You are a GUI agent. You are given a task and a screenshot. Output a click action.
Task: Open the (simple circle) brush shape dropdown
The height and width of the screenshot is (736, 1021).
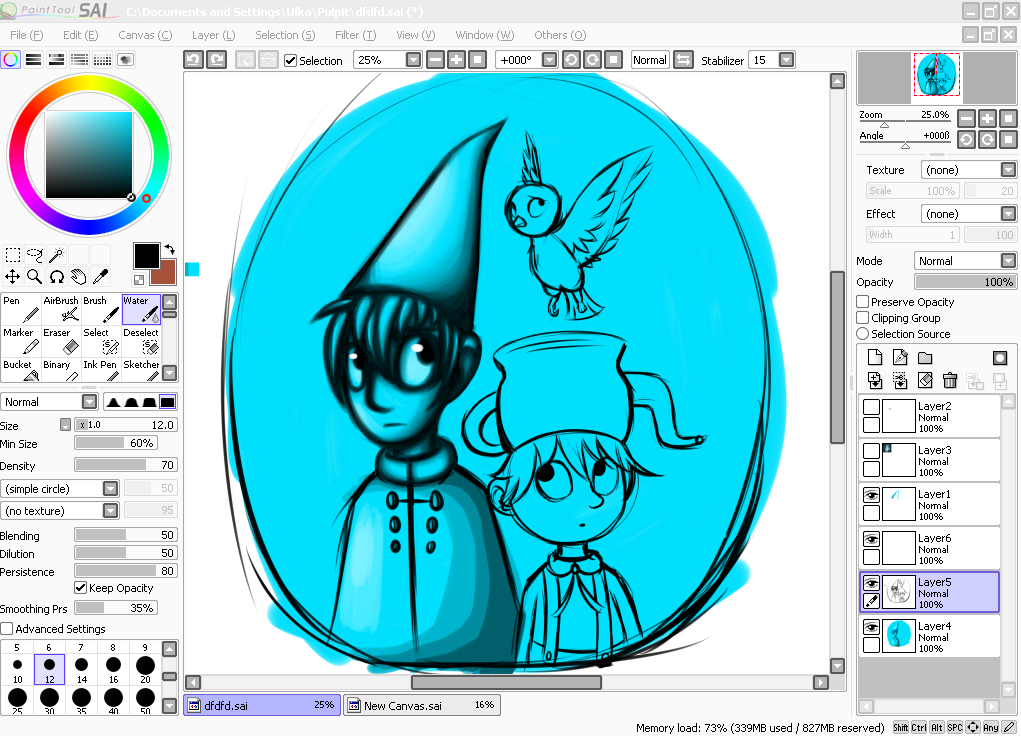[111, 488]
